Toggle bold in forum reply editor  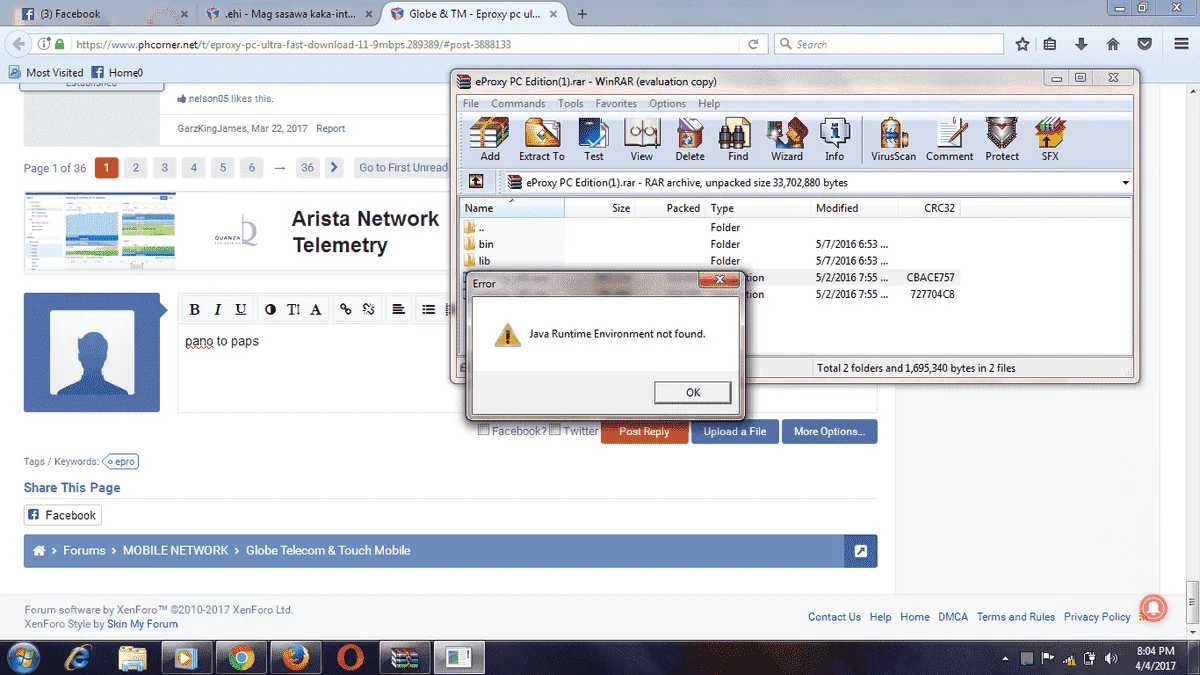(195, 310)
